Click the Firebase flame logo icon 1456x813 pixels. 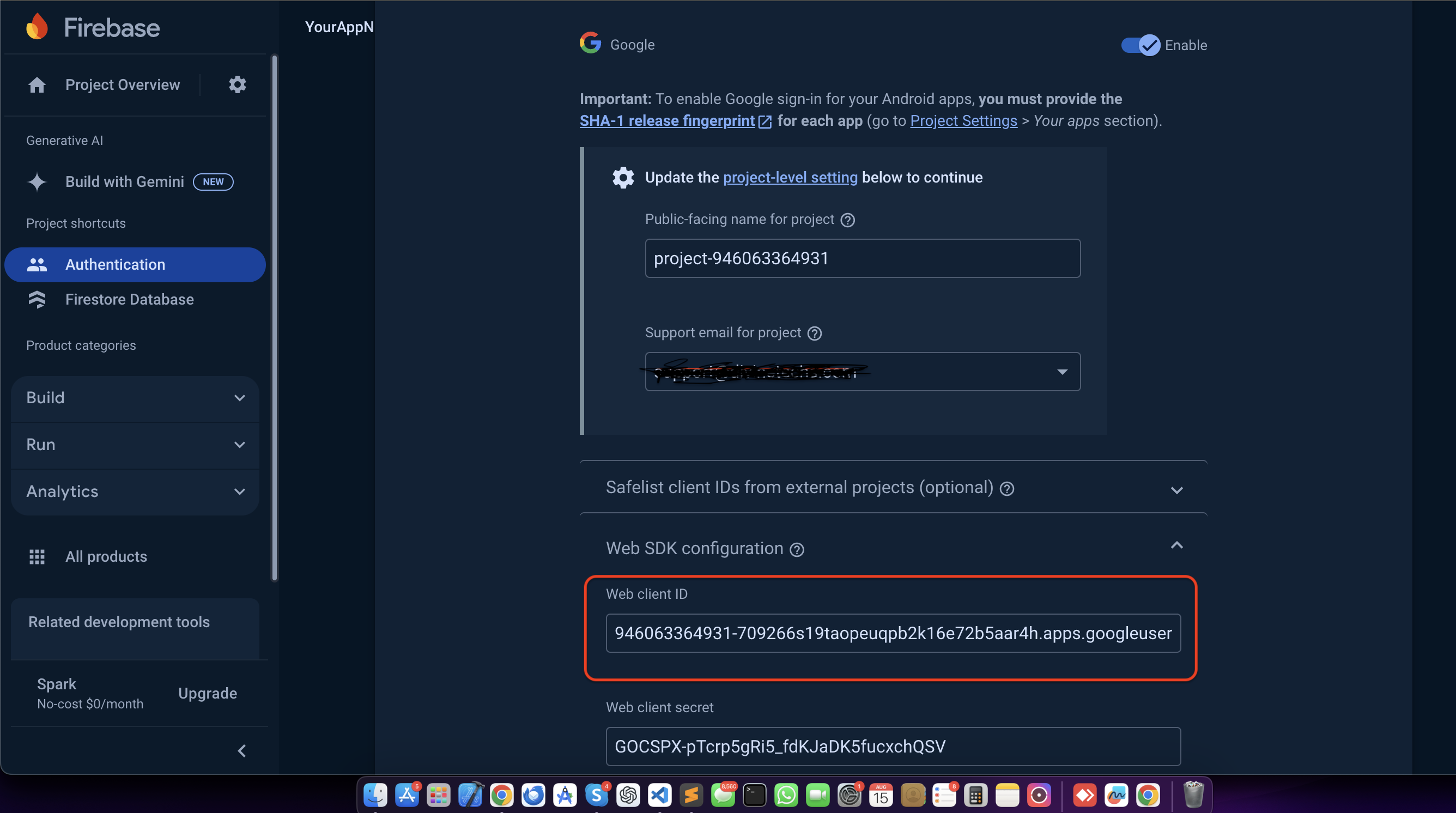(37, 27)
